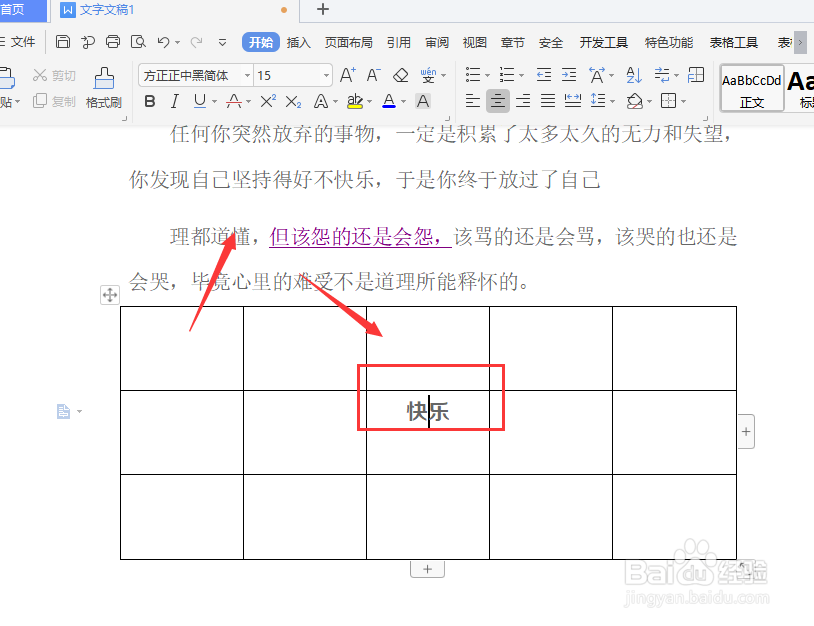
Task: Apply the 正文 style from the gallery
Action: [751, 88]
